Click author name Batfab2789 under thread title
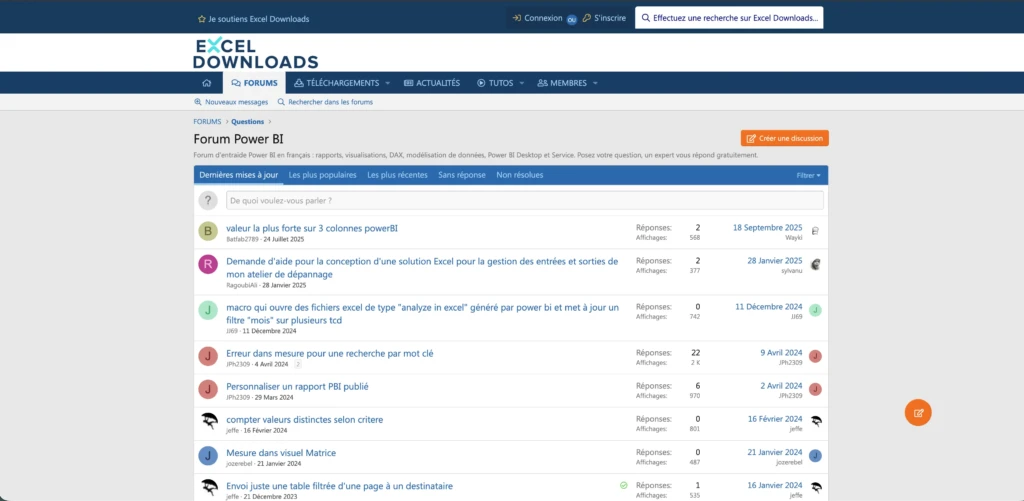The height and width of the screenshot is (501, 1024). (x=242, y=239)
